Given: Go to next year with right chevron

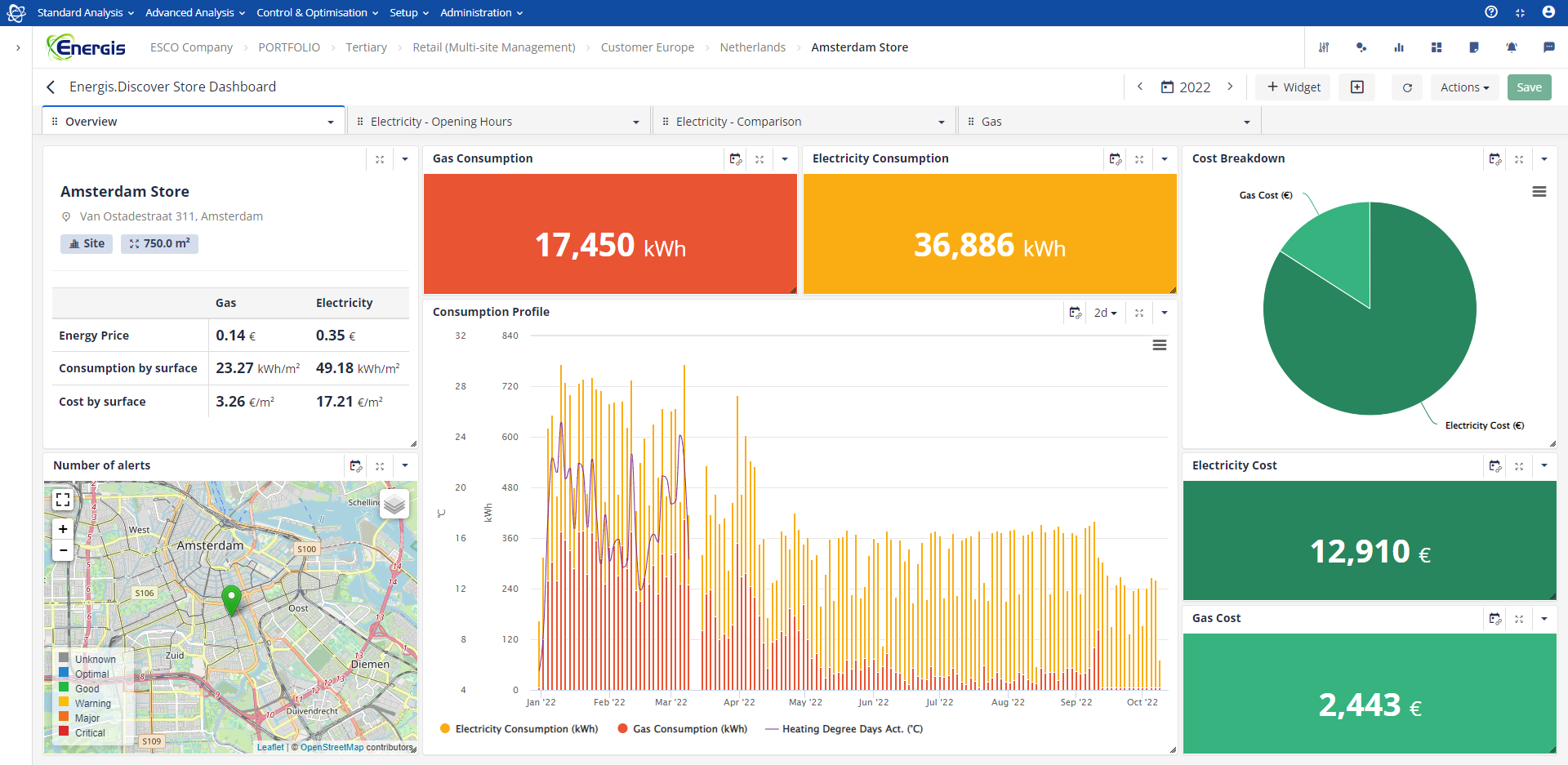Looking at the screenshot, I should pyautogui.click(x=1230, y=87).
